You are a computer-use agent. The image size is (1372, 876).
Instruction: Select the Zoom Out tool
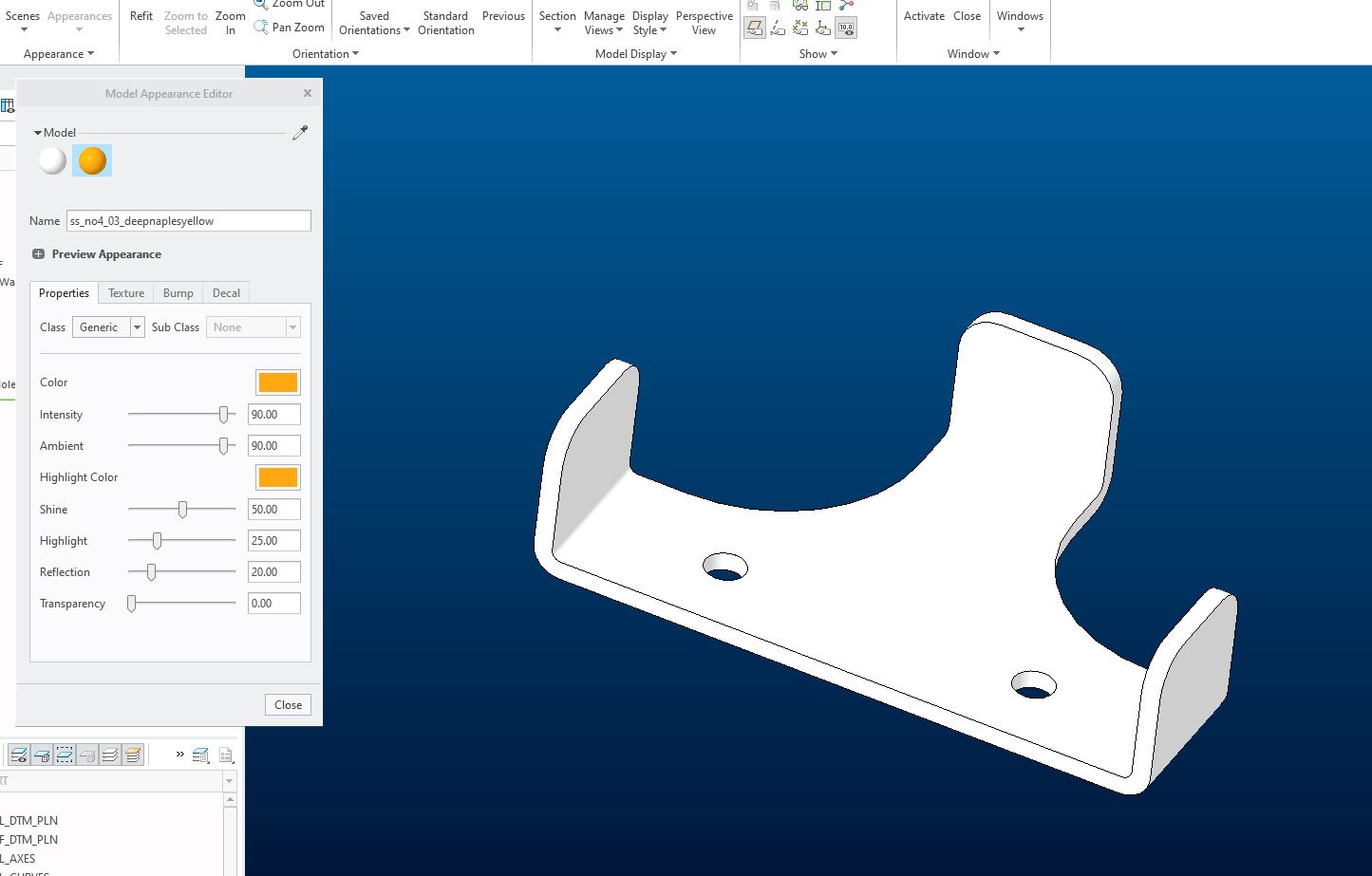click(x=288, y=4)
